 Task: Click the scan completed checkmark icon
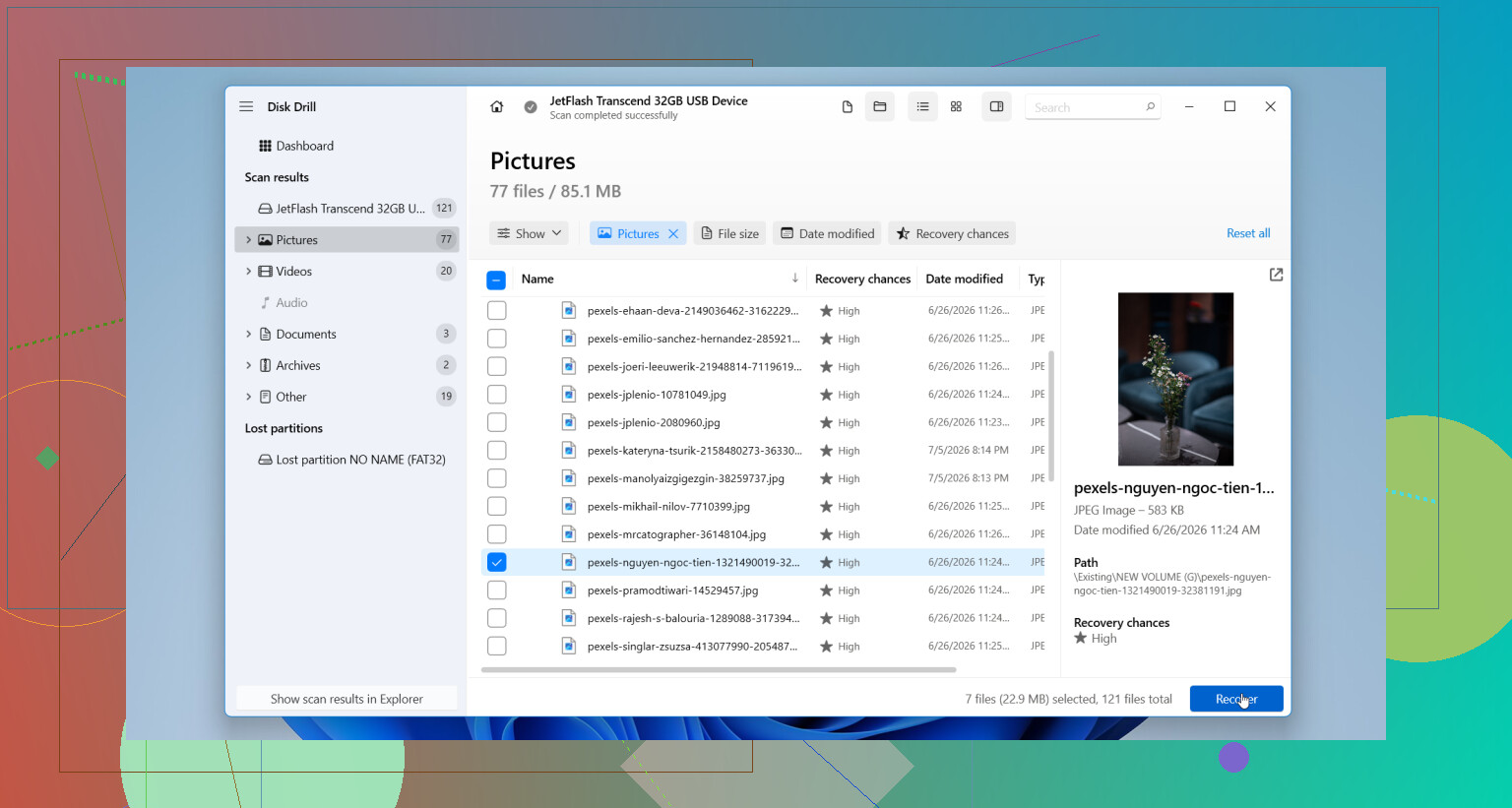pyautogui.click(x=531, y=107)
